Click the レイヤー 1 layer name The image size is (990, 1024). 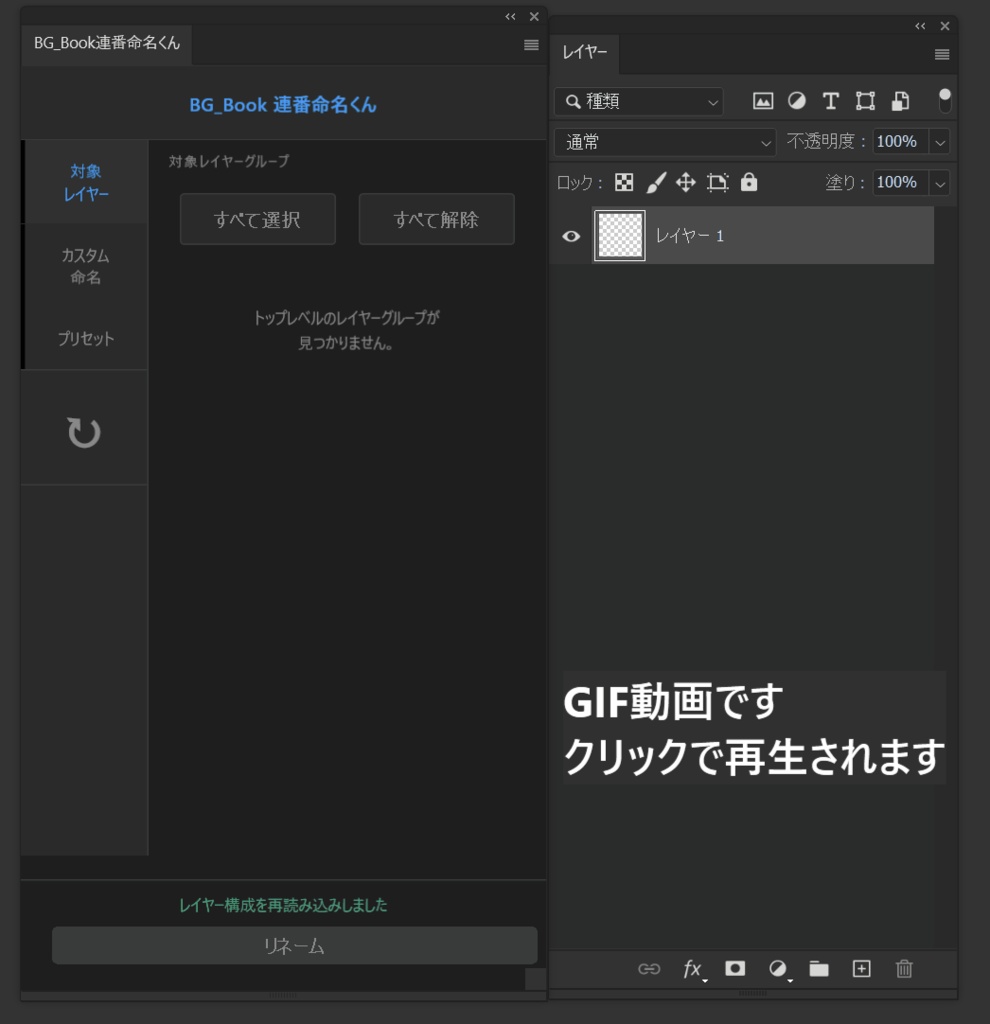tap(690, 236)
